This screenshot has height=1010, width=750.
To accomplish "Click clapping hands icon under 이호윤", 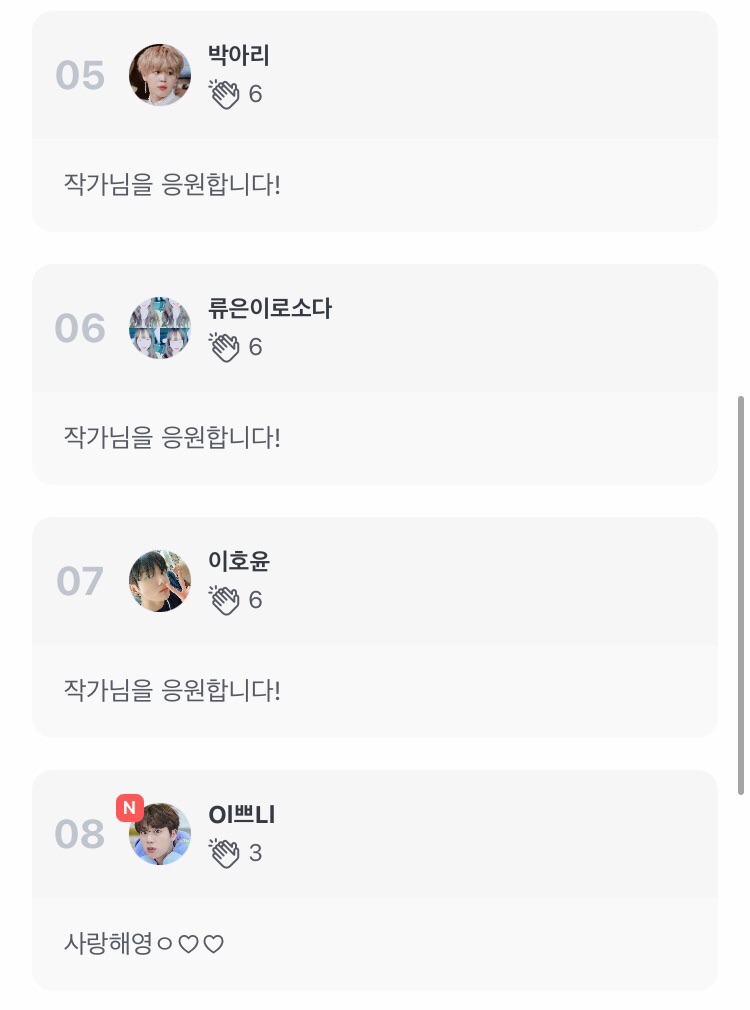I will 225,600.
